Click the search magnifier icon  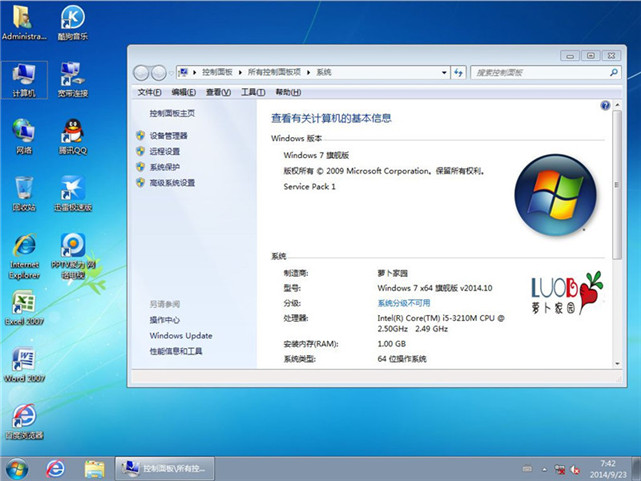pyautogui.click(x=614, y=72)
